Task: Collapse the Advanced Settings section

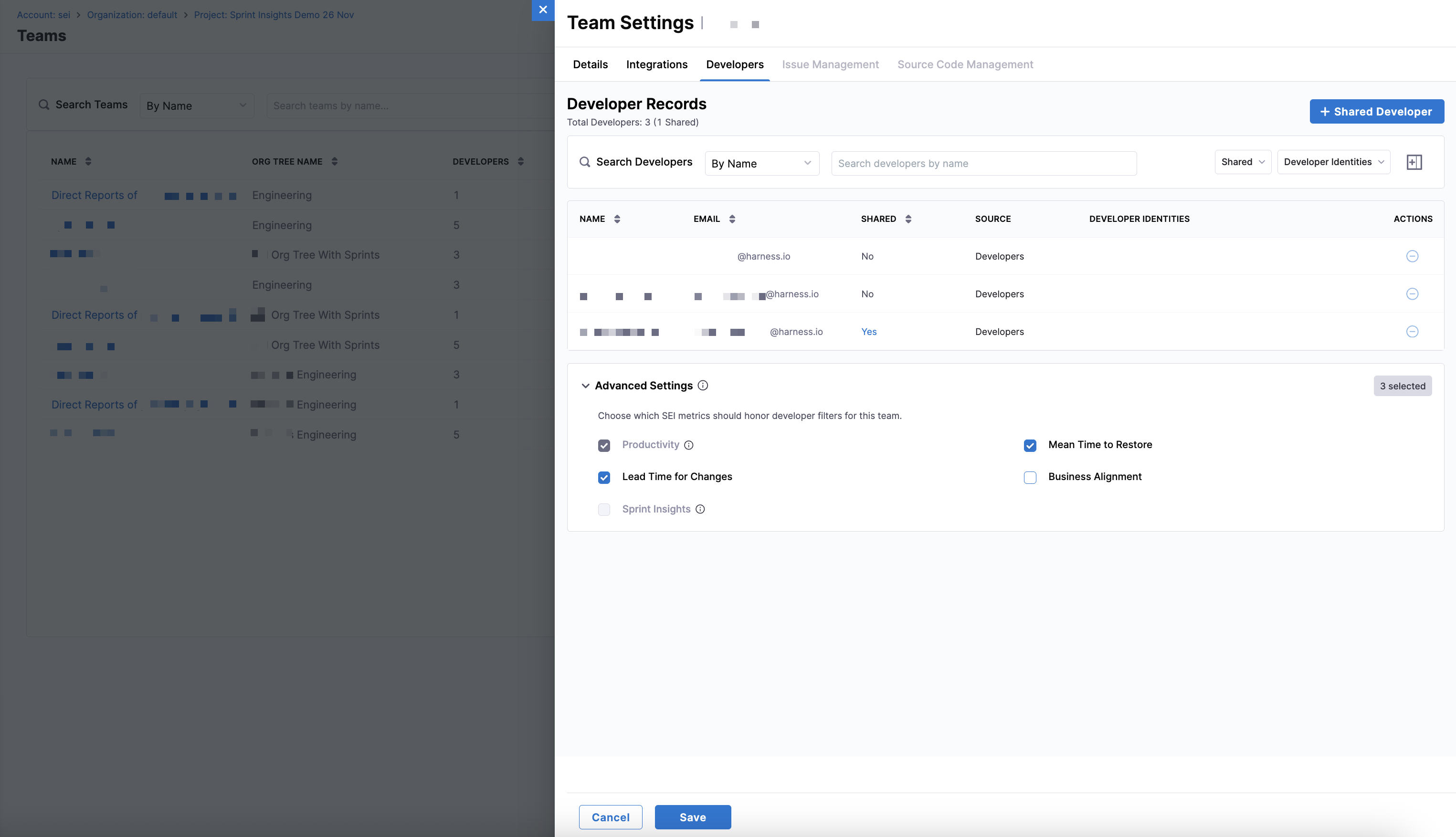Action: (x=585, y=386)
